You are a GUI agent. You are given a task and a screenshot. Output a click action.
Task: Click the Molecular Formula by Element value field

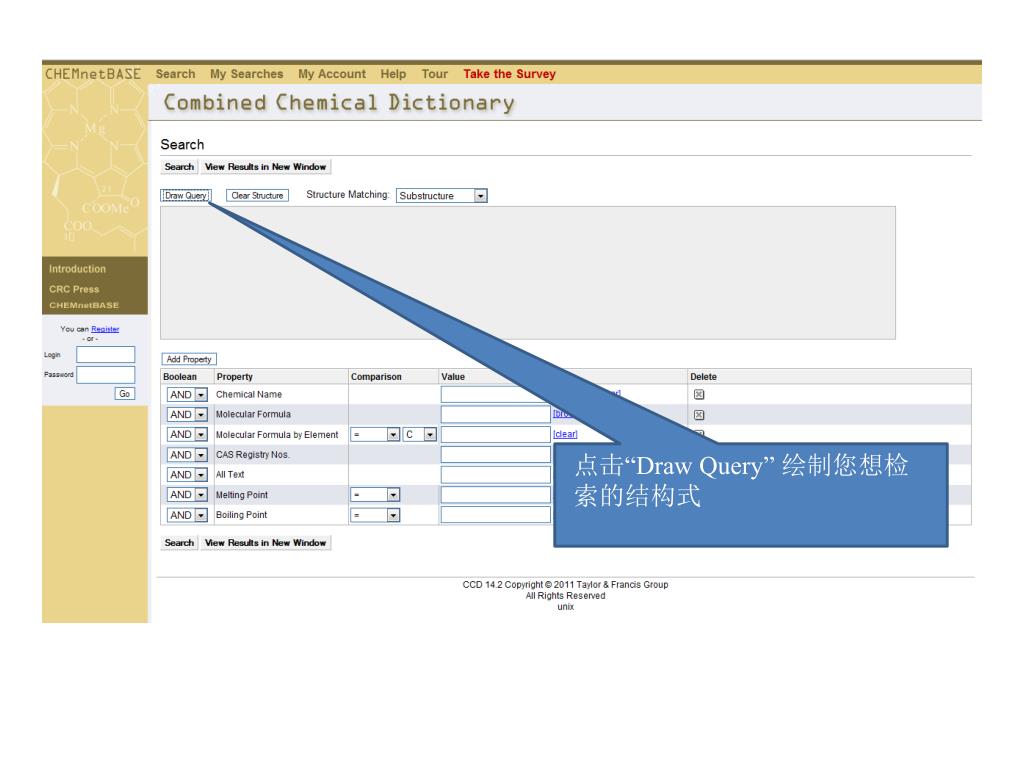click(x=496, y=434)
